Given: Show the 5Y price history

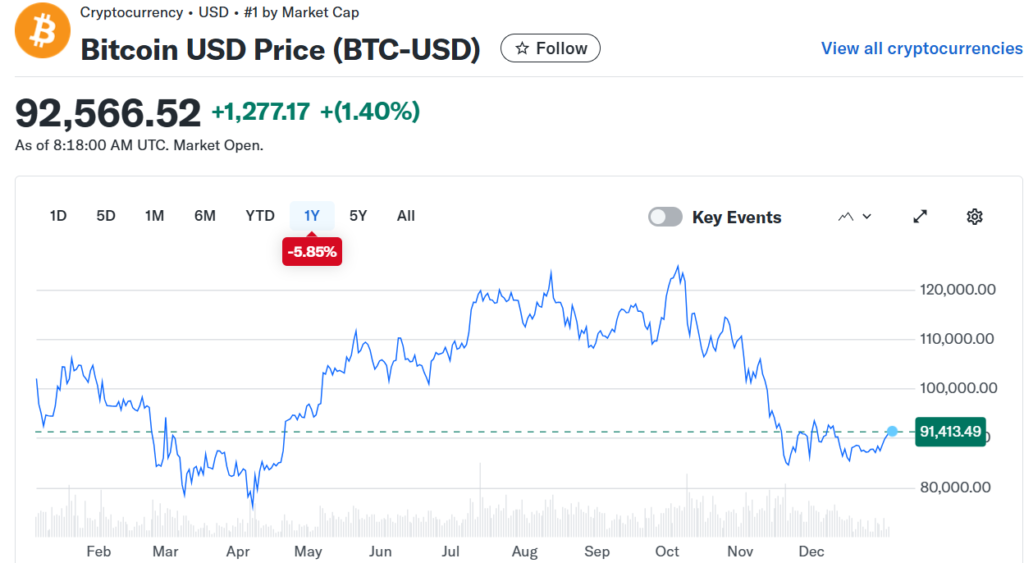Looking at the screenshot, I should pos(358,216).
